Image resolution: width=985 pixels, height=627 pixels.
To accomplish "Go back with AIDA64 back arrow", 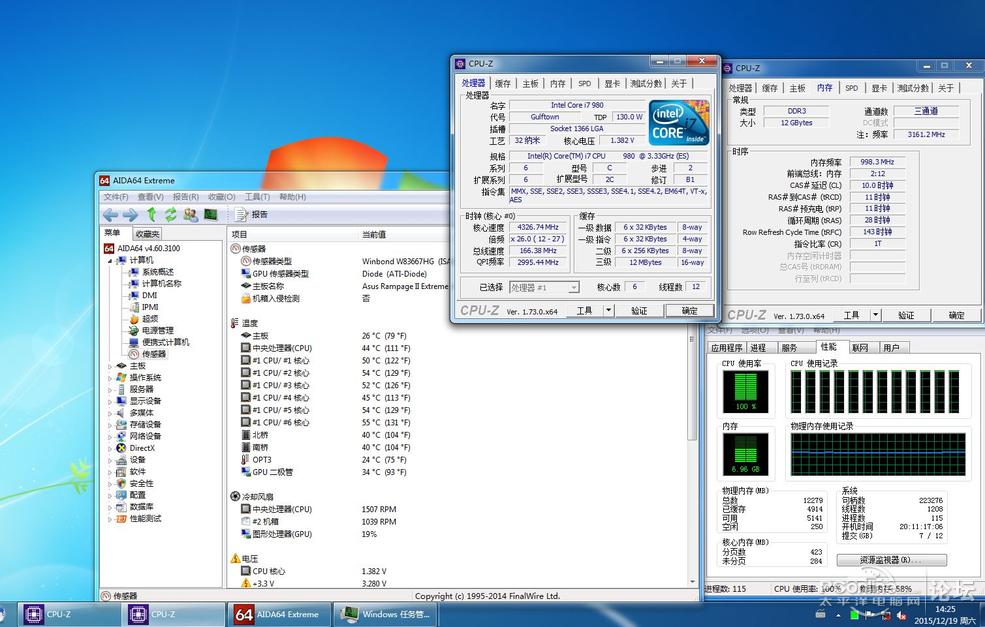I will coord(111,215).
